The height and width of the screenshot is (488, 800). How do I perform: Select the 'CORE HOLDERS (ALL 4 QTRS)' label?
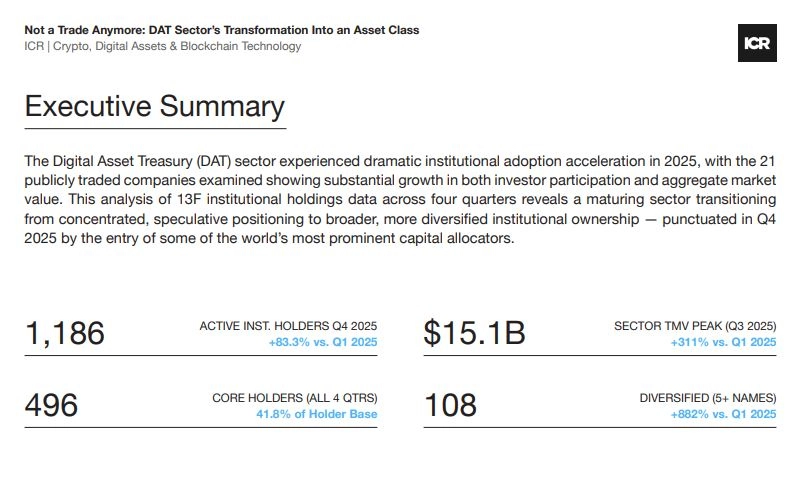(295, 398)
